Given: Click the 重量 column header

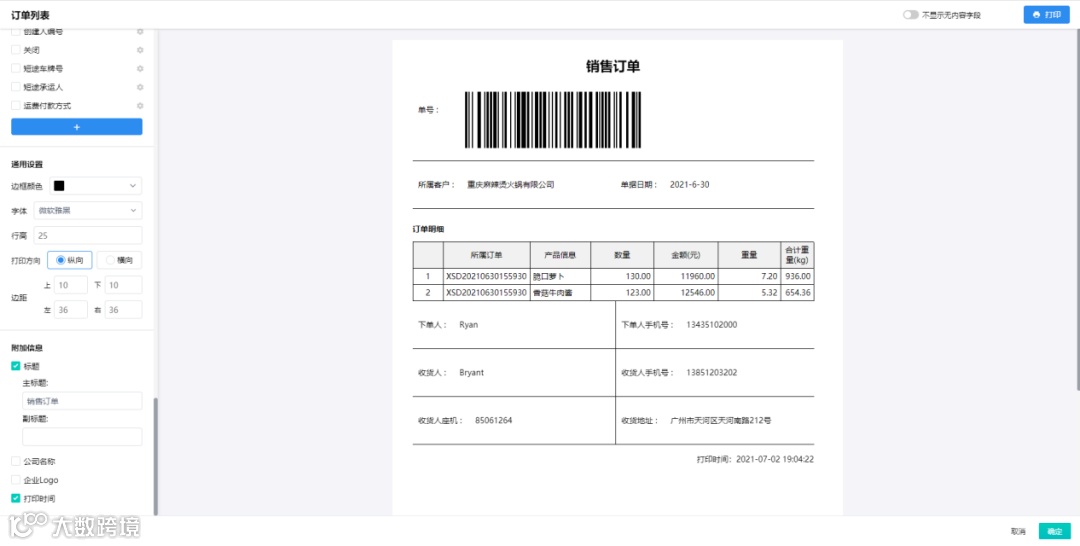Looking at the screenshot, I should click(749, 255).
